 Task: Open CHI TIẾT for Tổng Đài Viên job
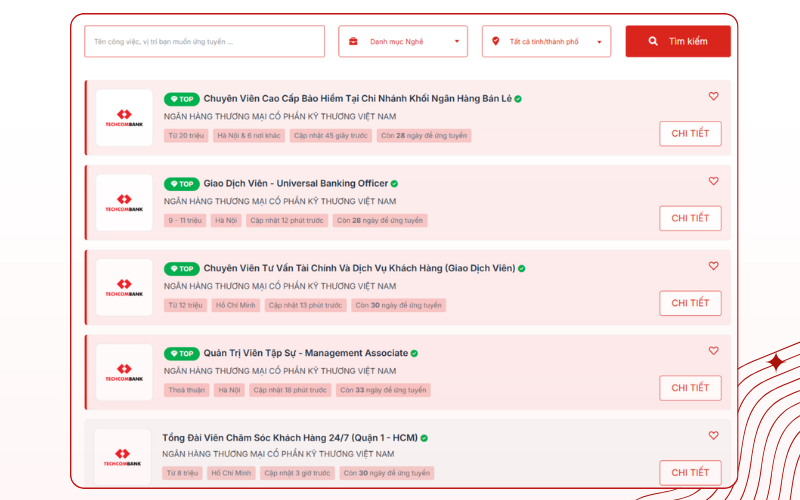click(x=690, y=472)
